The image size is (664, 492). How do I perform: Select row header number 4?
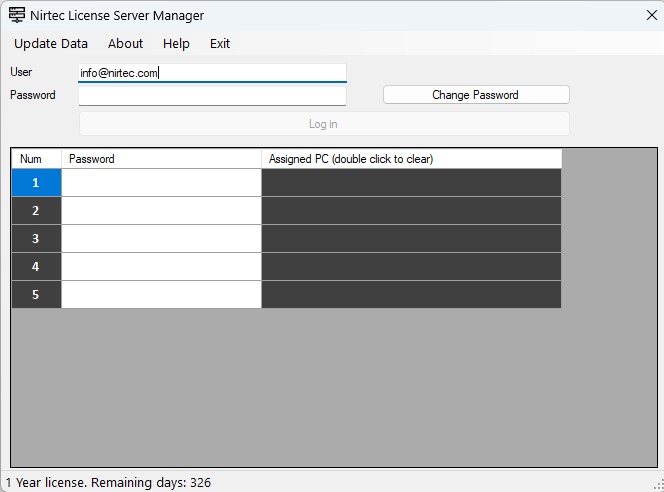coord(36,266)
